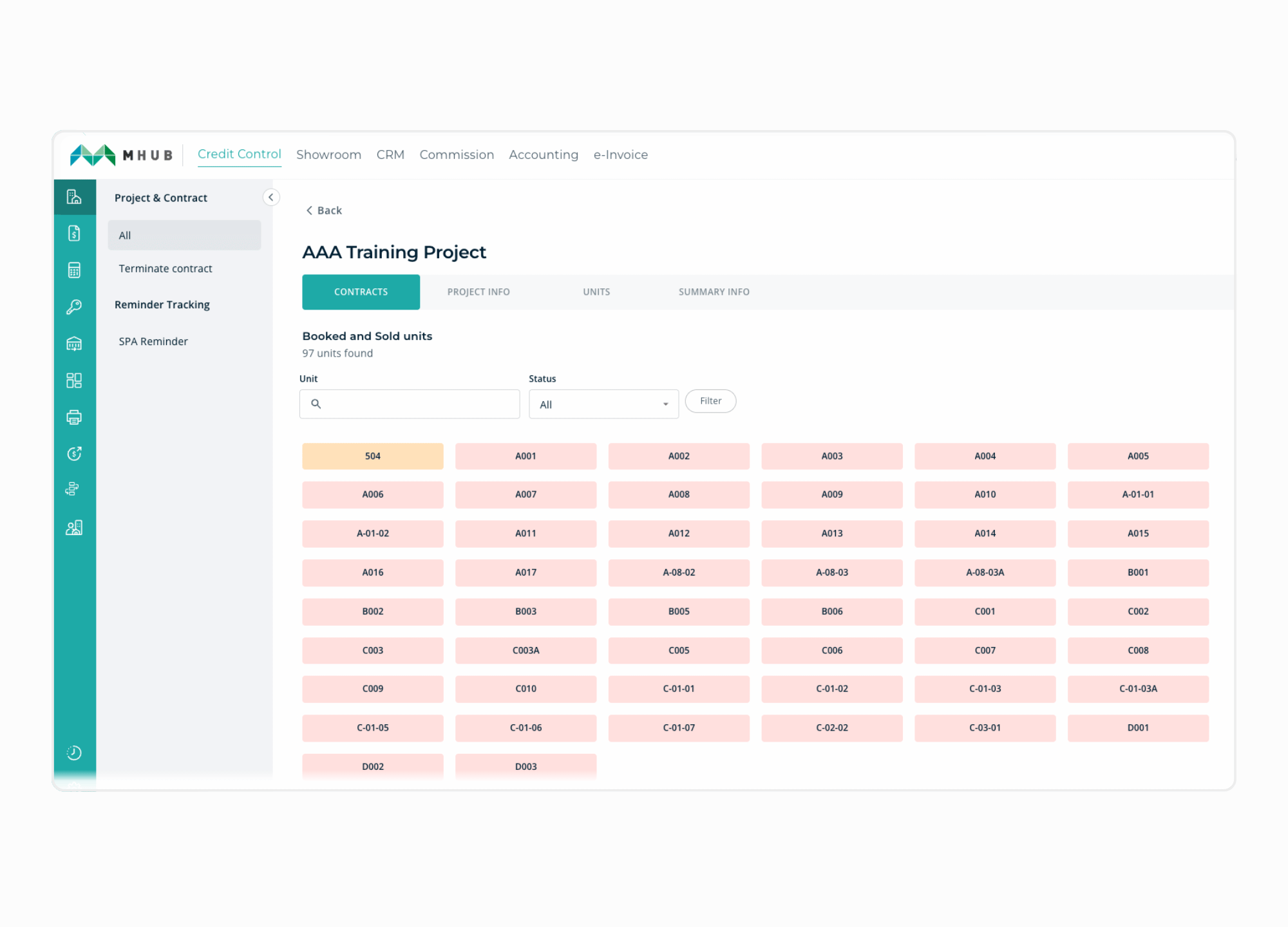Screen dimensions: 1288x927
Task: Open unit B001 contract
Action: (1138, 572)
